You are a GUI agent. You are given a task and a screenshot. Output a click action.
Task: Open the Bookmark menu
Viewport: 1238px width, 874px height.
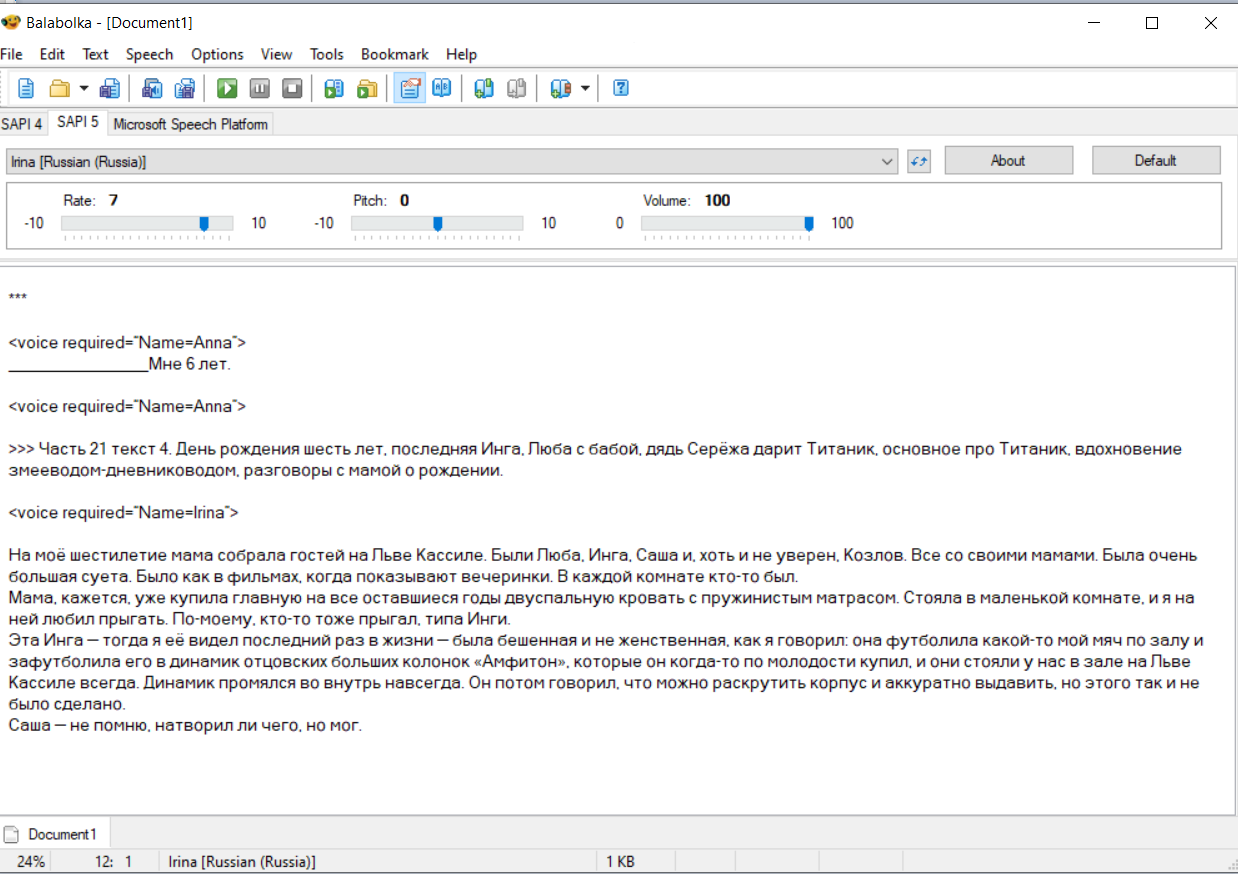pyautogui.click(x=395, y=54)
